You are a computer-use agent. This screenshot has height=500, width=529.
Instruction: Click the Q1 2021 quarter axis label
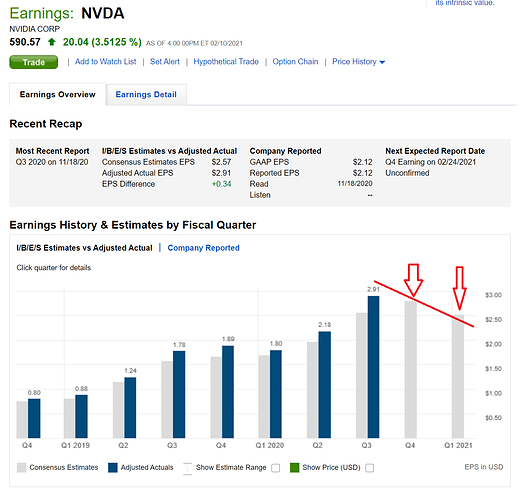pyautogui.click(x=458, y=446)
